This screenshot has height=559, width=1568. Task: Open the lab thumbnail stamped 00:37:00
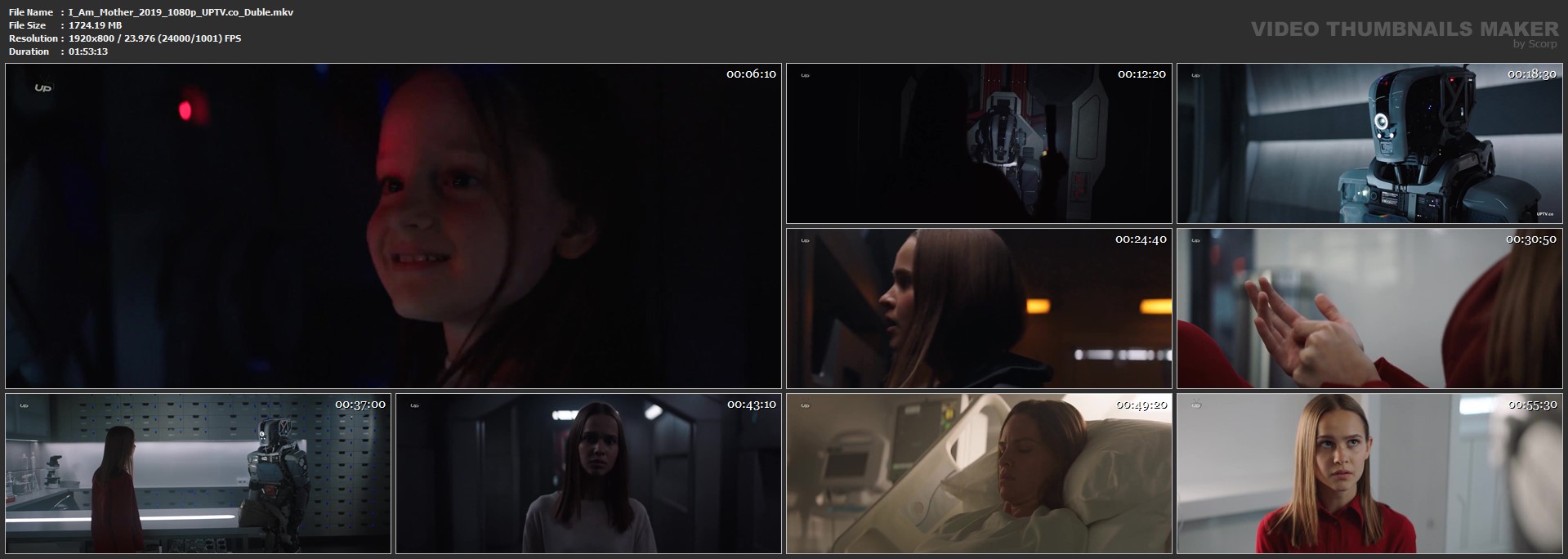point(198,473)
